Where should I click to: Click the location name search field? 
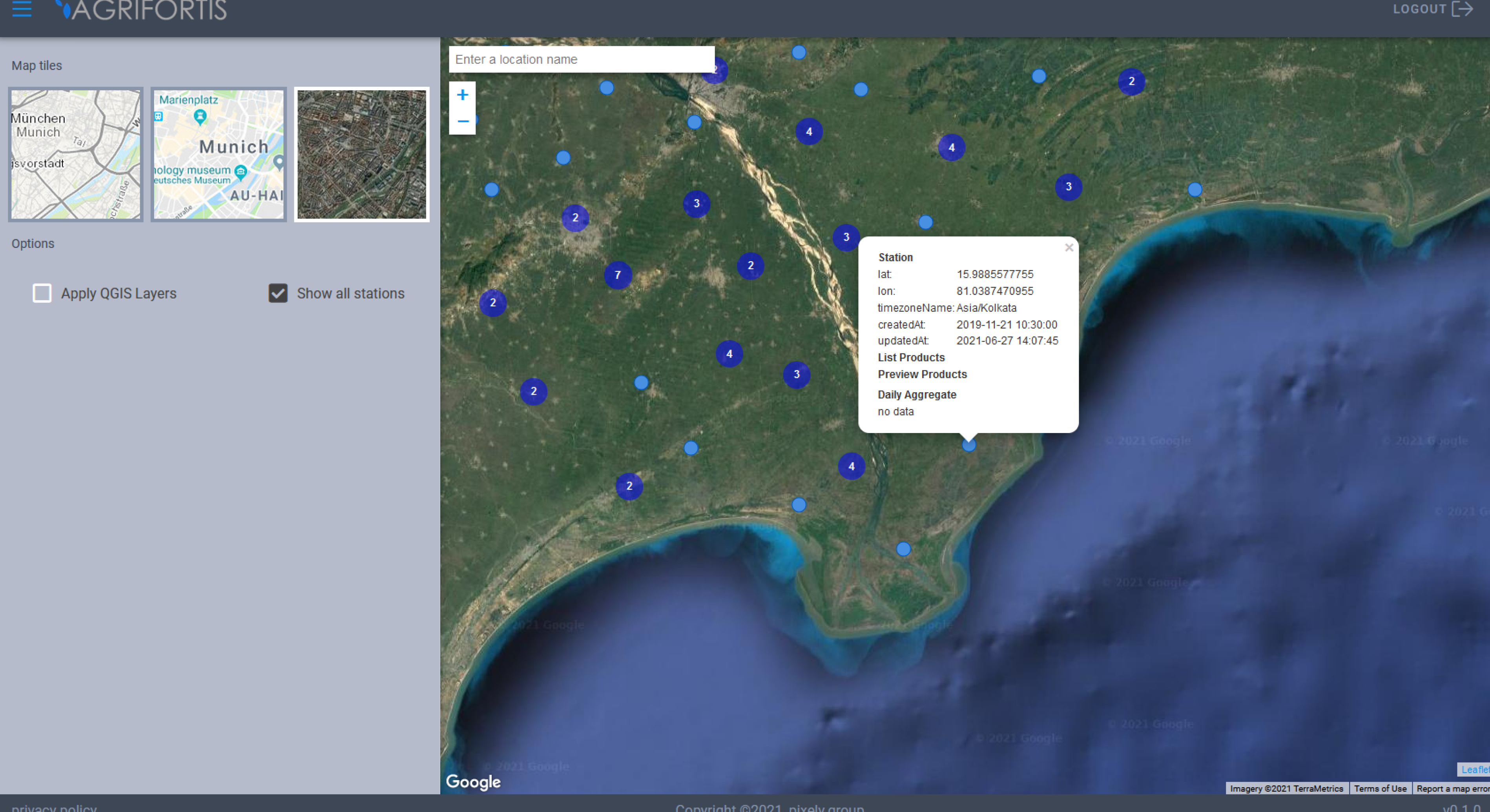pos(581,59)
